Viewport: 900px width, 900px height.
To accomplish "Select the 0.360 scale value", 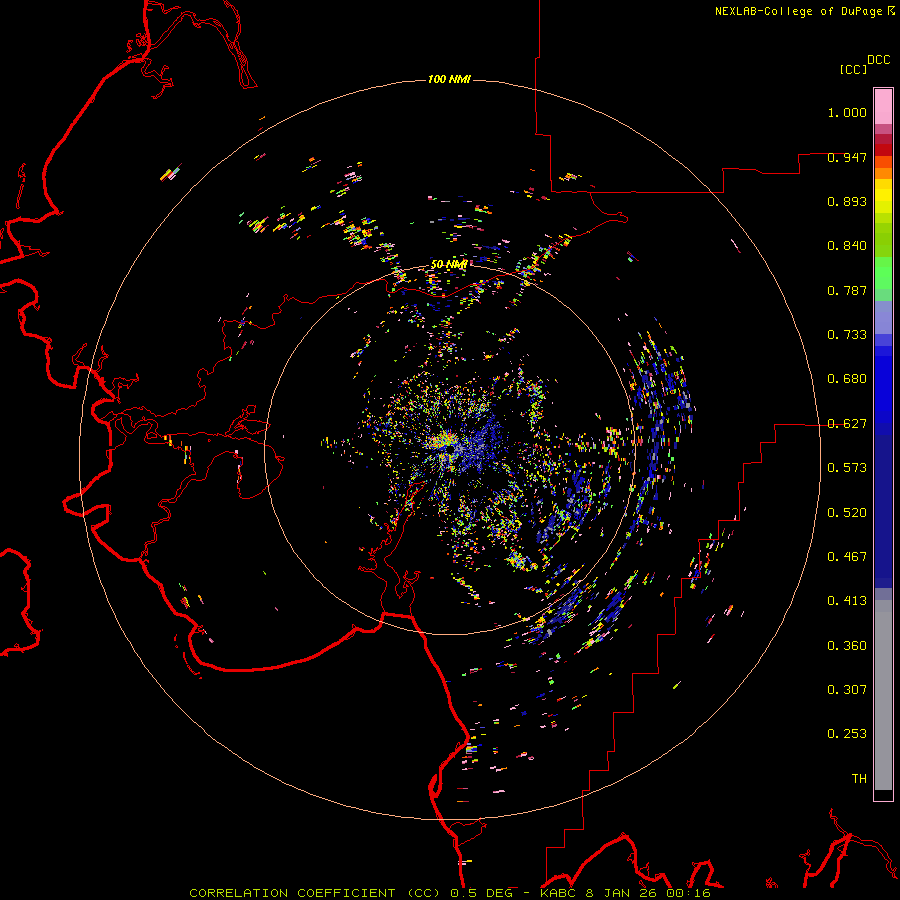I will point(847,646).
